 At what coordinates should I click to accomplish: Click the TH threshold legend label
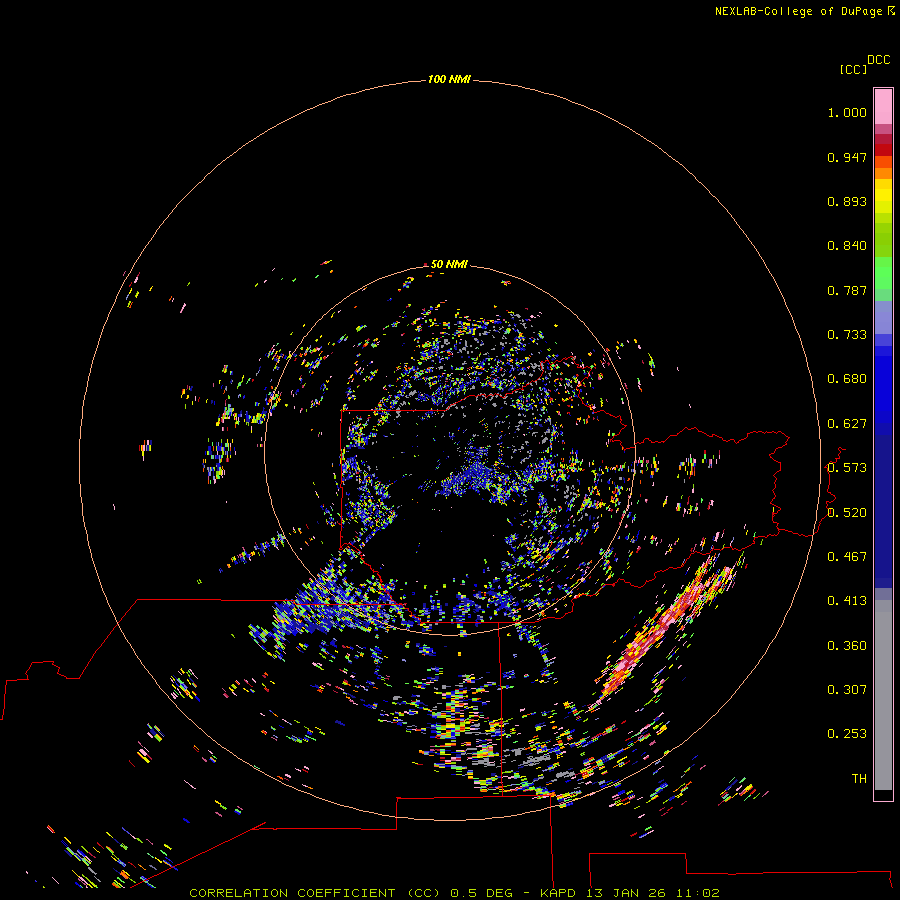click(x=859, y=779)
